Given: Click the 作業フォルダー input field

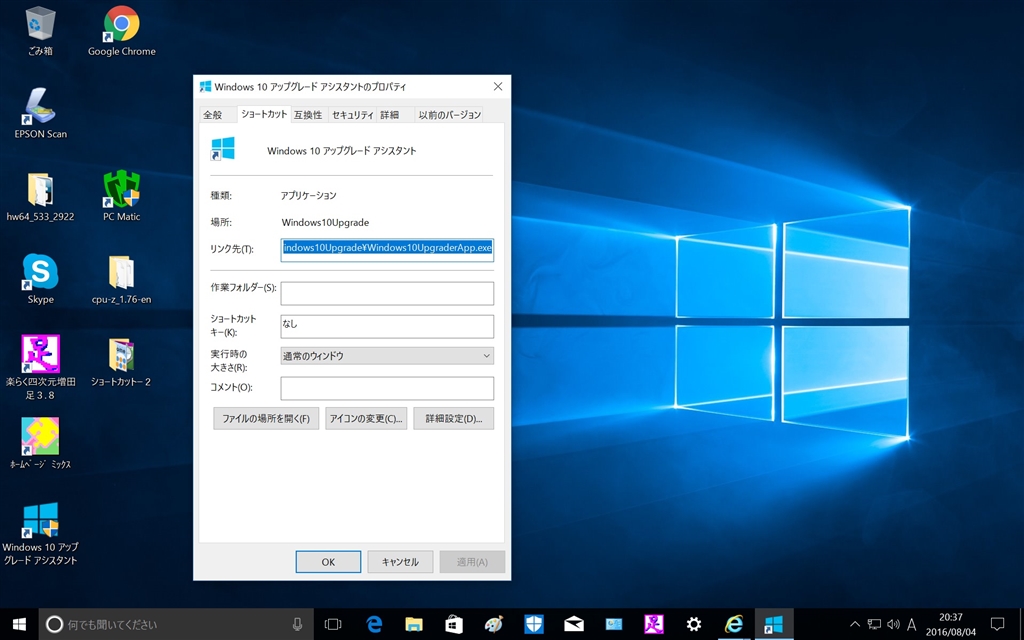Looking at the screenshot, I should pos(387,293).
